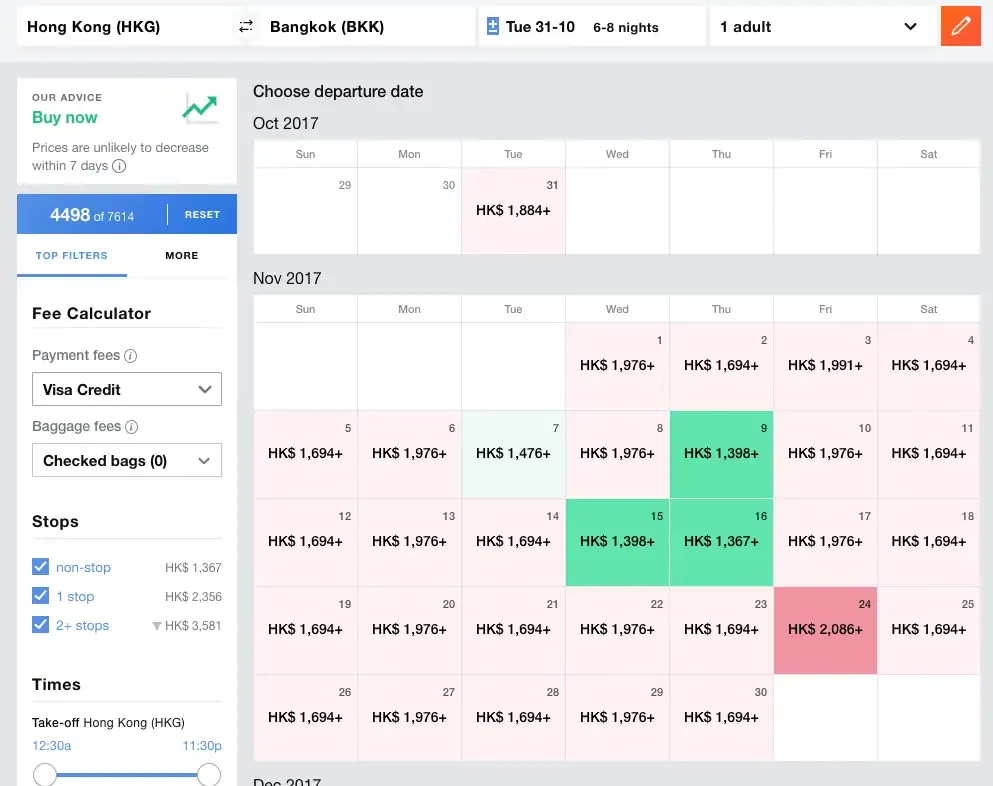Switch to the TOP FILTERS tab
This screenshot has width=993, height=786.
coord(72,256)
